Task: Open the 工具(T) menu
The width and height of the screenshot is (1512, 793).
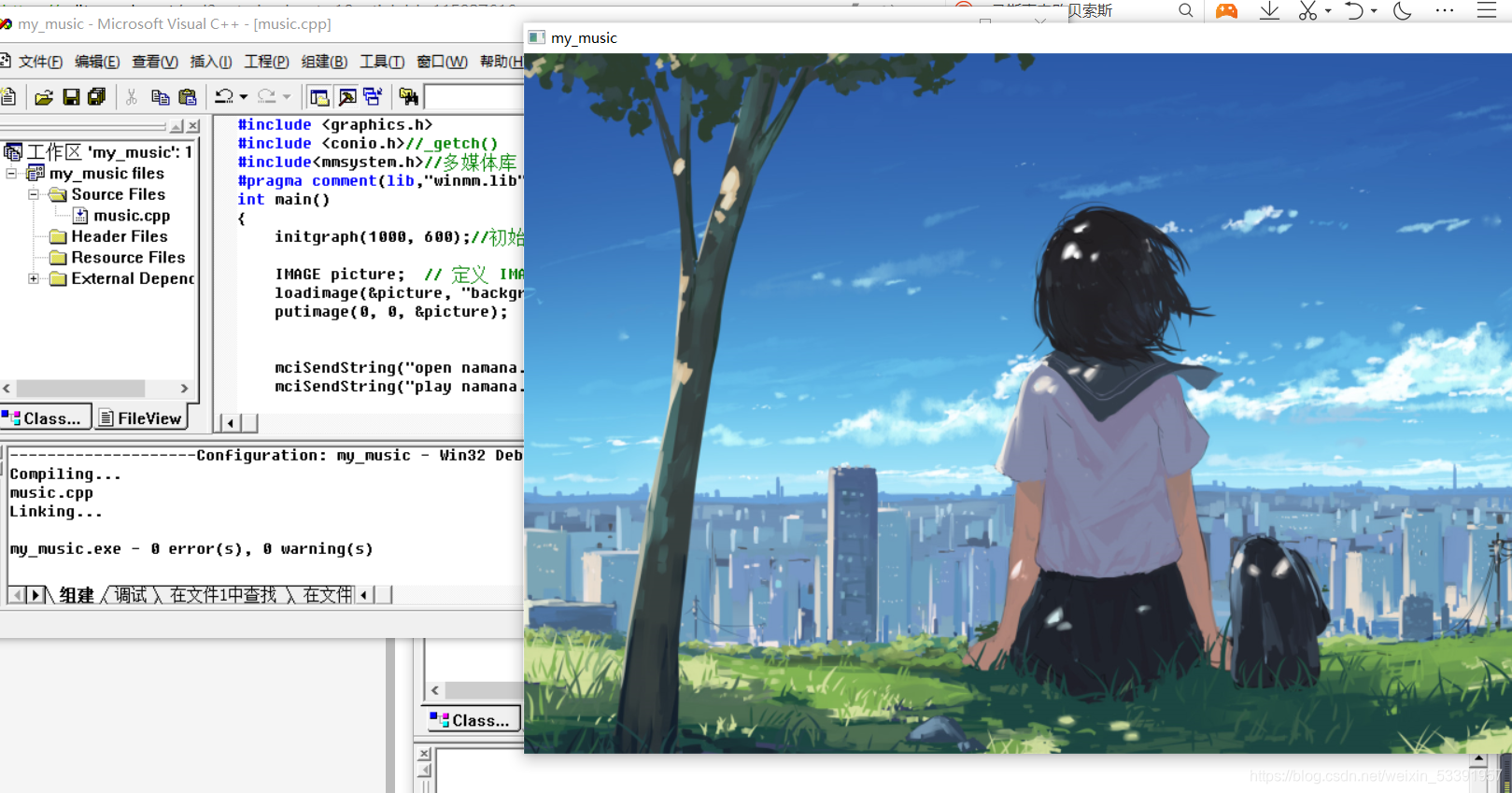Action: [x=382, y=62]
